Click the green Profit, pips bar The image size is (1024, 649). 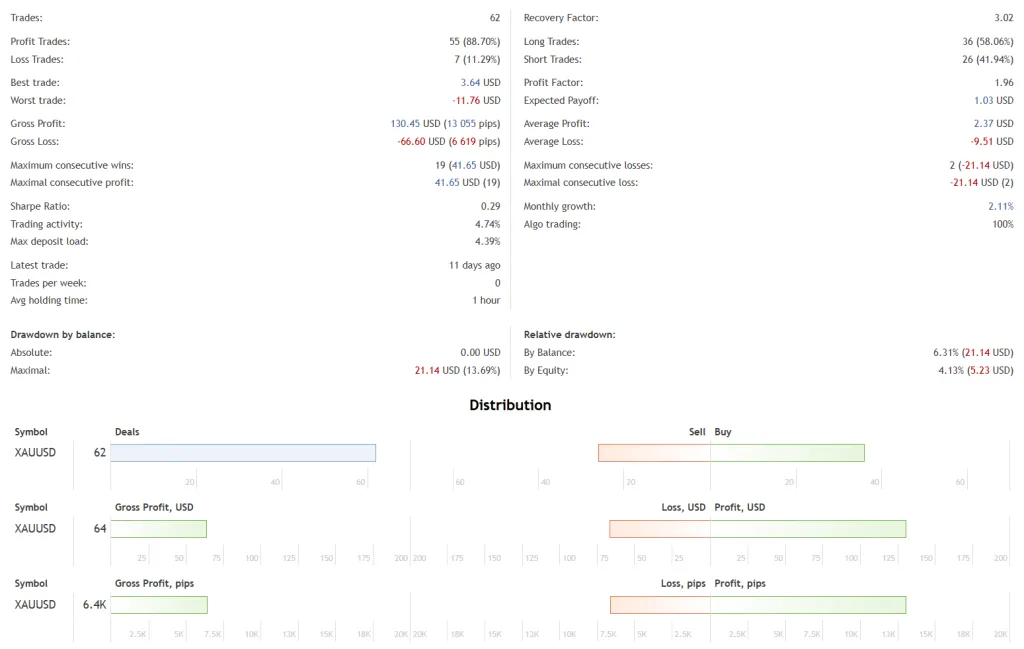808,605
